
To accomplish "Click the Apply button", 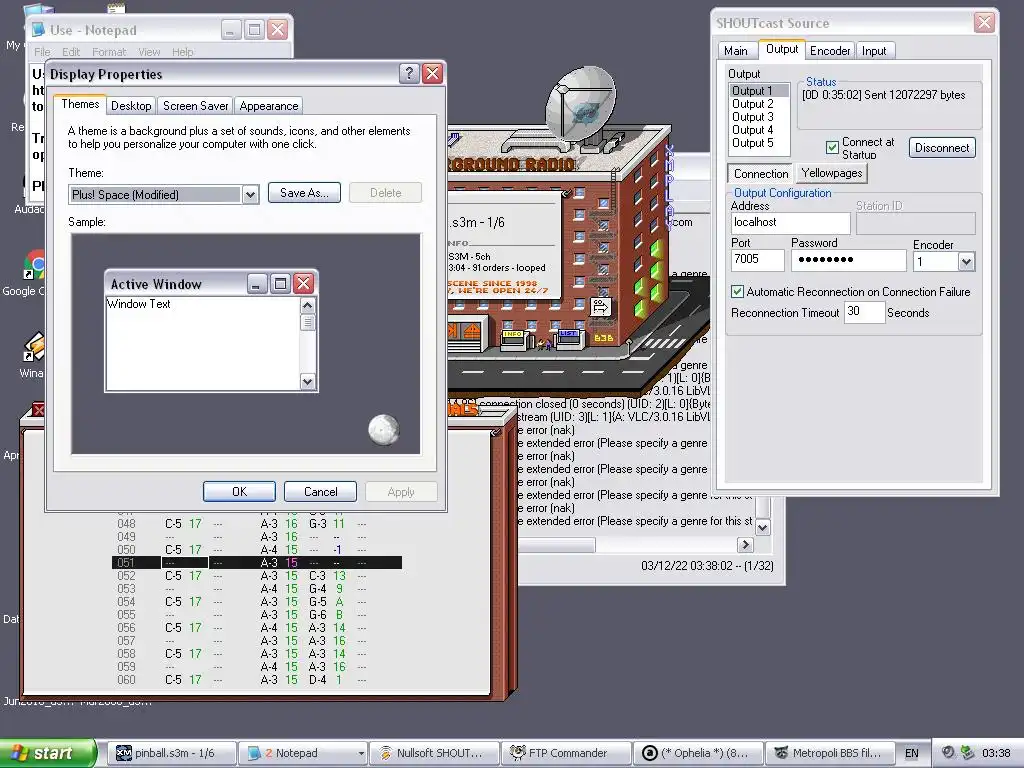I will pyautogui.click(x=401, y=492).
